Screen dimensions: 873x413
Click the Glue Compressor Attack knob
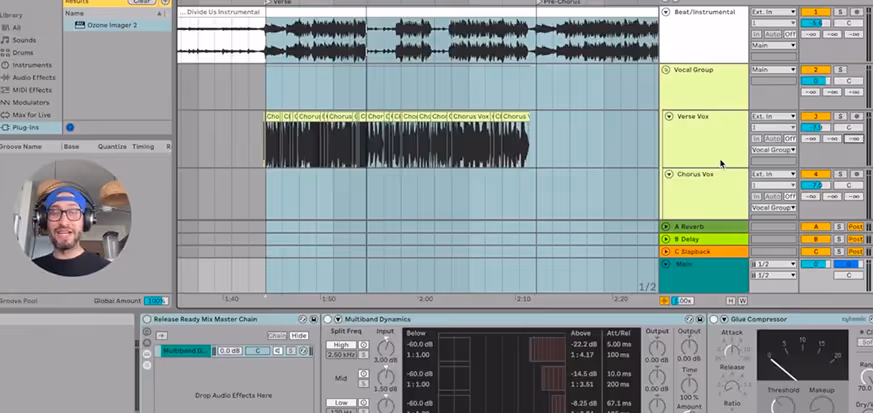coord(732,350)
